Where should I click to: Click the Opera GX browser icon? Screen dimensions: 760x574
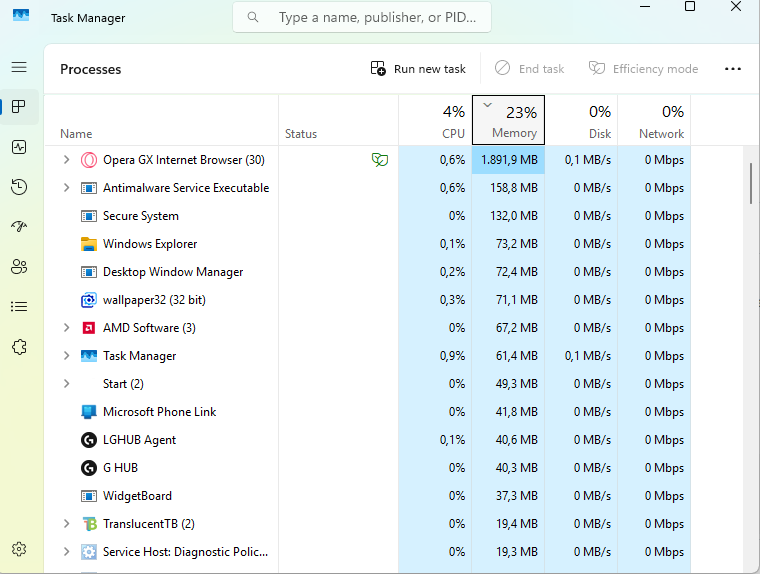tap(89, 160)
